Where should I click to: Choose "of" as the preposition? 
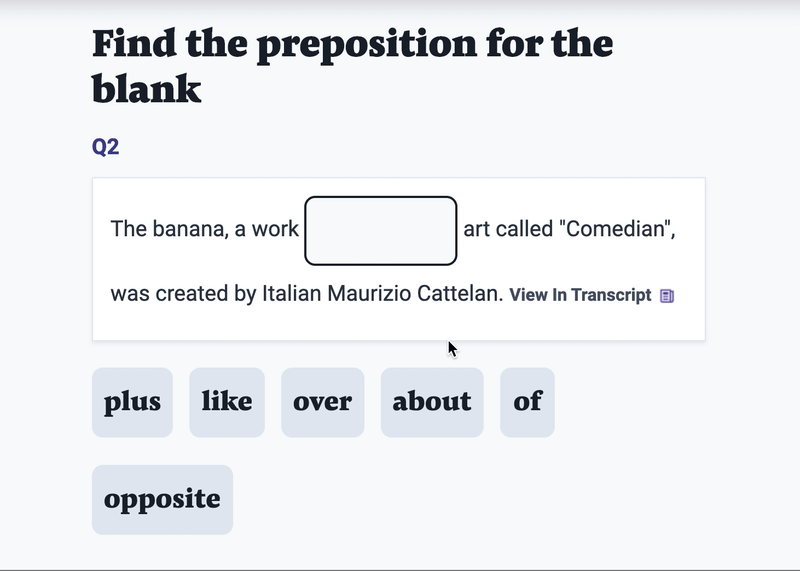(x=527, y=402)
